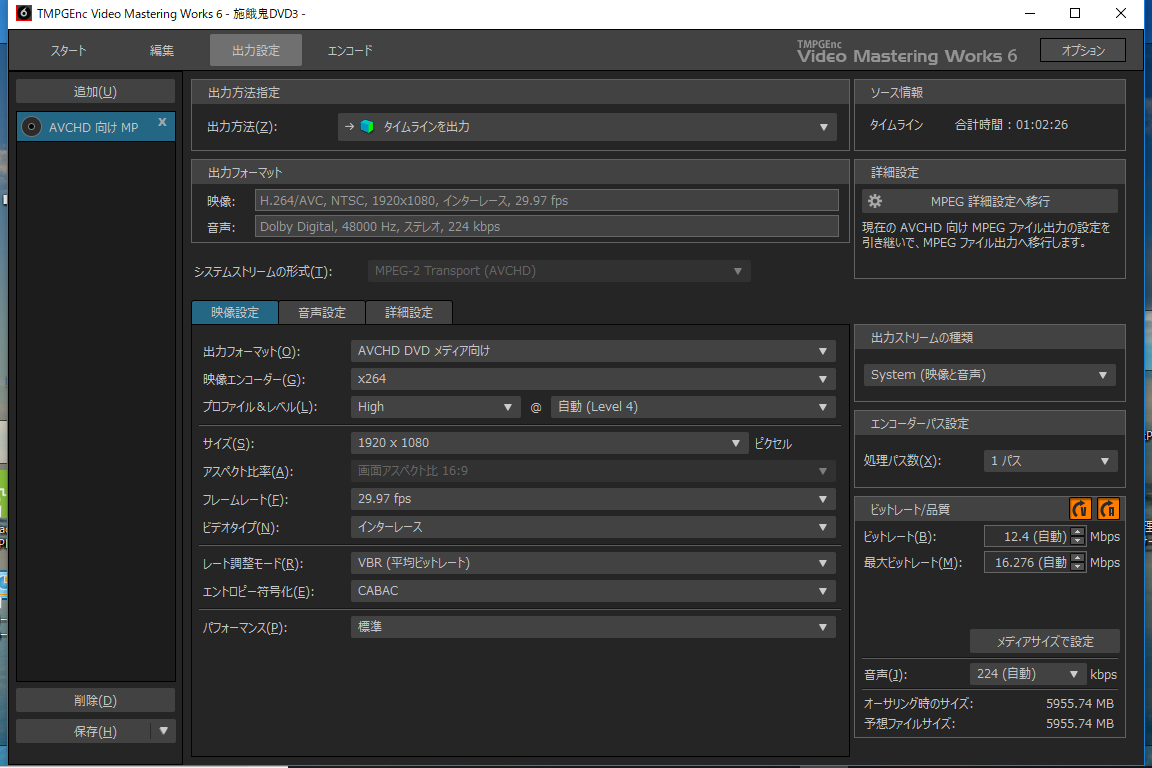This screenshot has width=1152, height=768.
Task: Open the 音声設定 tab
Action: point(322,312)
